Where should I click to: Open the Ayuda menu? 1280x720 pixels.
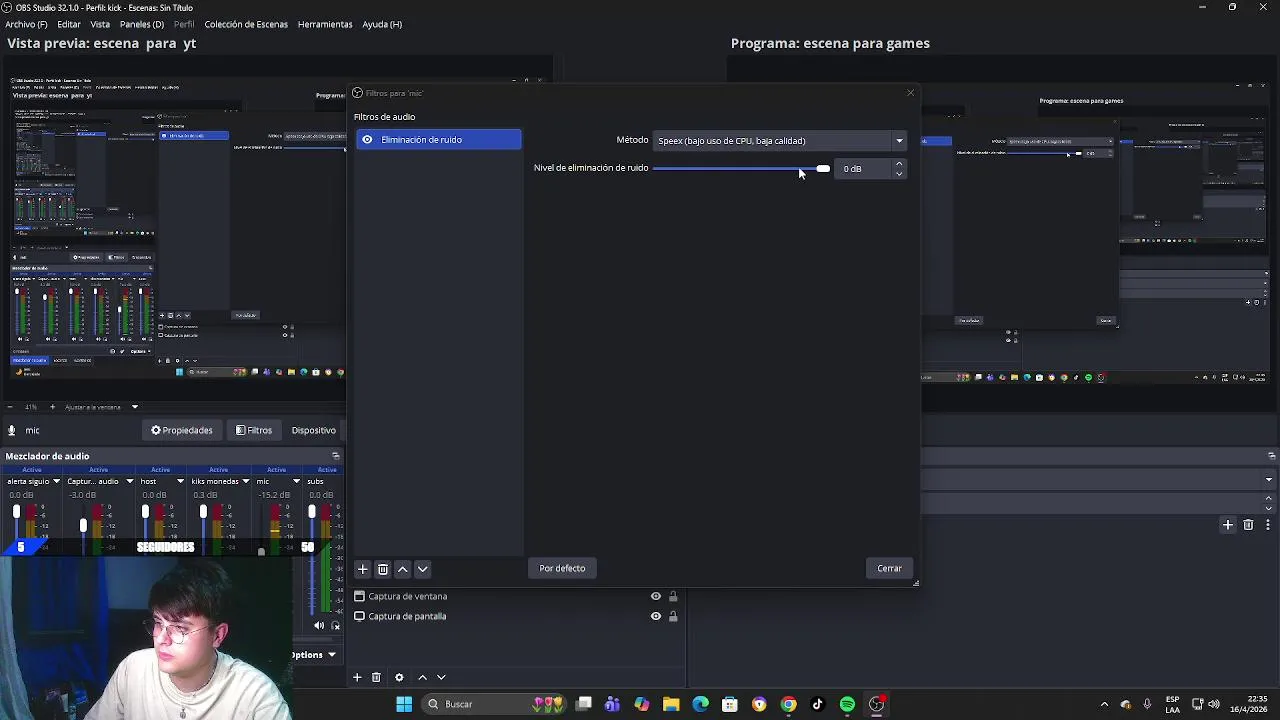click(382, 24)
